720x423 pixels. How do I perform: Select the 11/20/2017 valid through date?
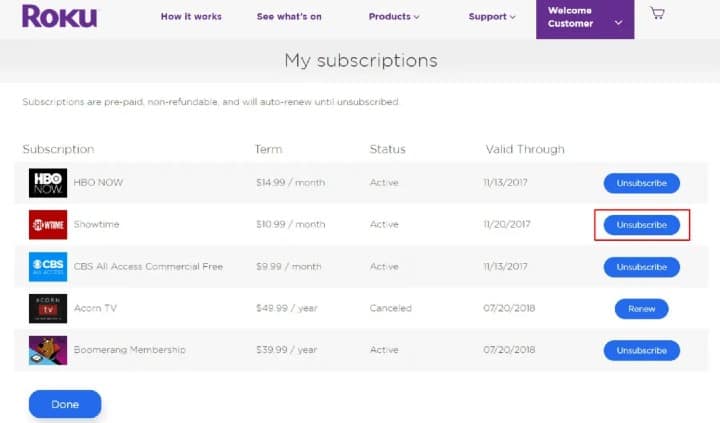(x=506, y=224)
